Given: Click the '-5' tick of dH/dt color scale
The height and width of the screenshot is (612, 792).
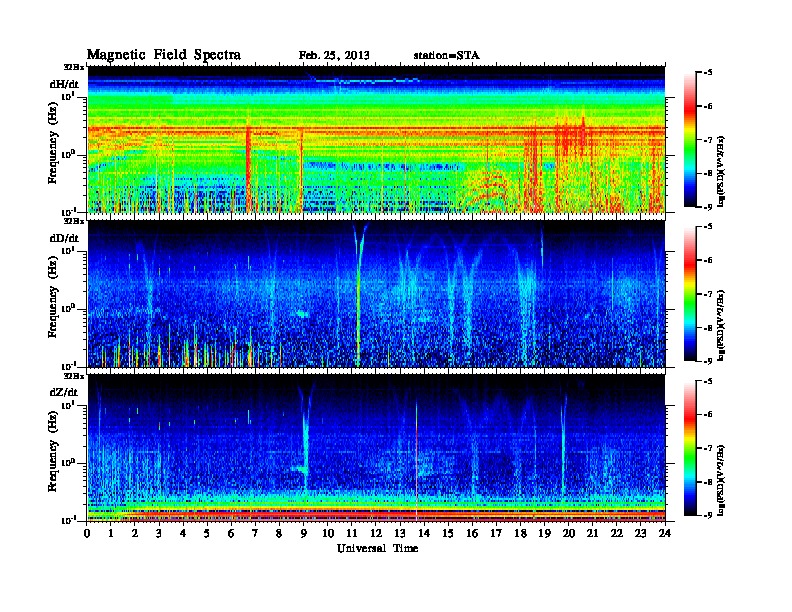Looking at the screenshot, I should pyautogui.click(x=708, y=73).
